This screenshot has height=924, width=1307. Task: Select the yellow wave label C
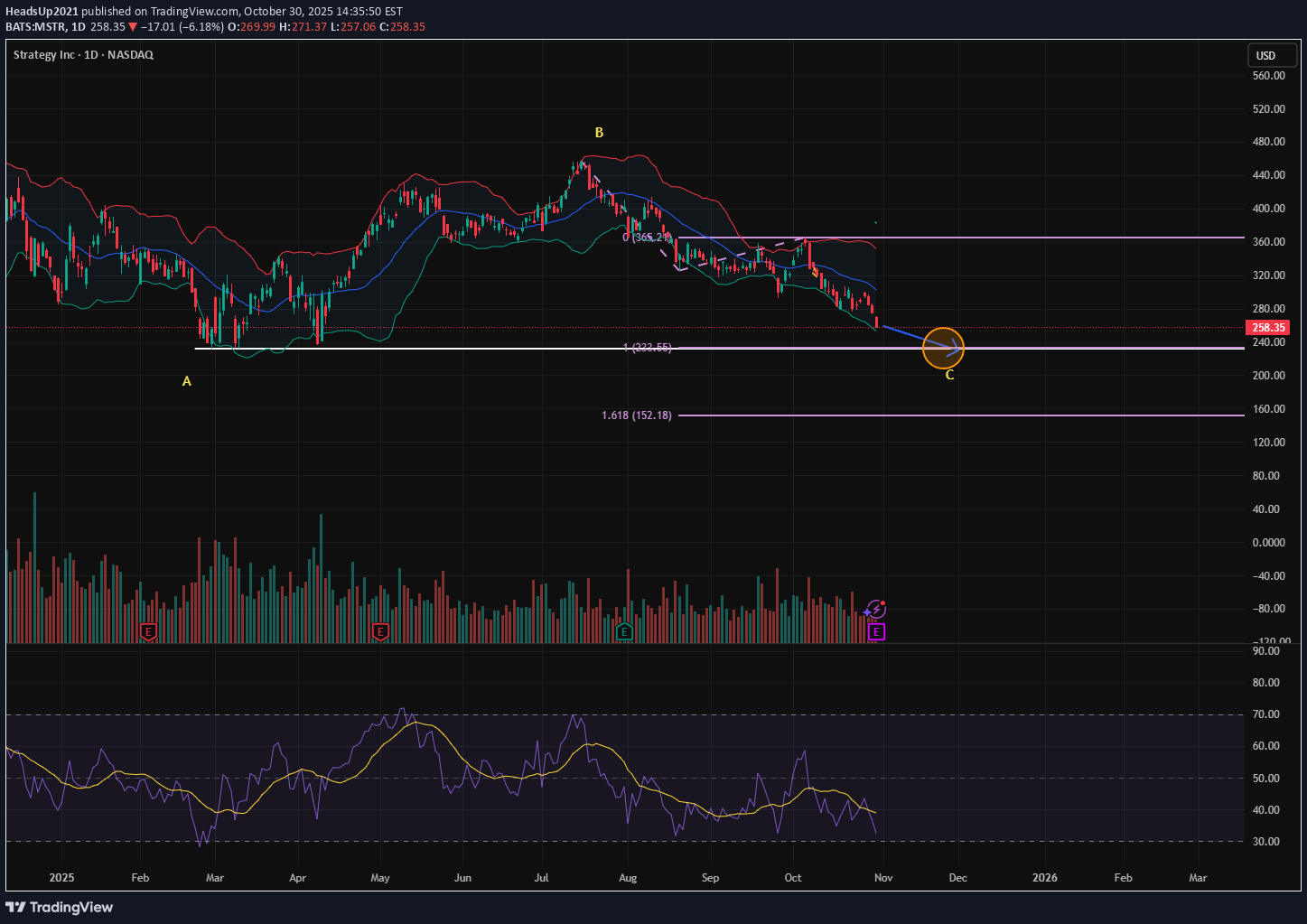pos(949,375)
